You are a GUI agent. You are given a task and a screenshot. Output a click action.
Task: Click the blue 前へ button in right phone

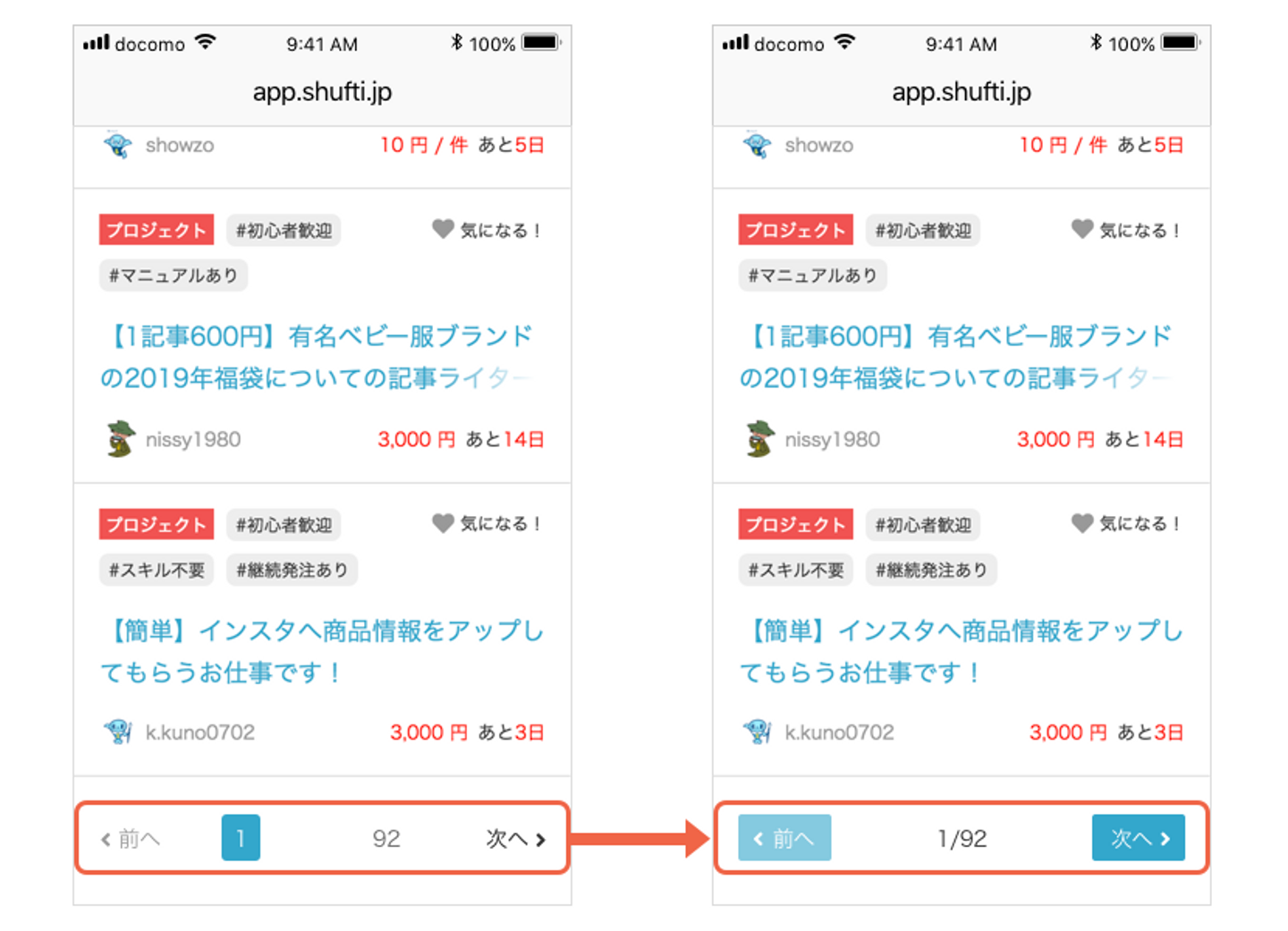click(784, 838)
